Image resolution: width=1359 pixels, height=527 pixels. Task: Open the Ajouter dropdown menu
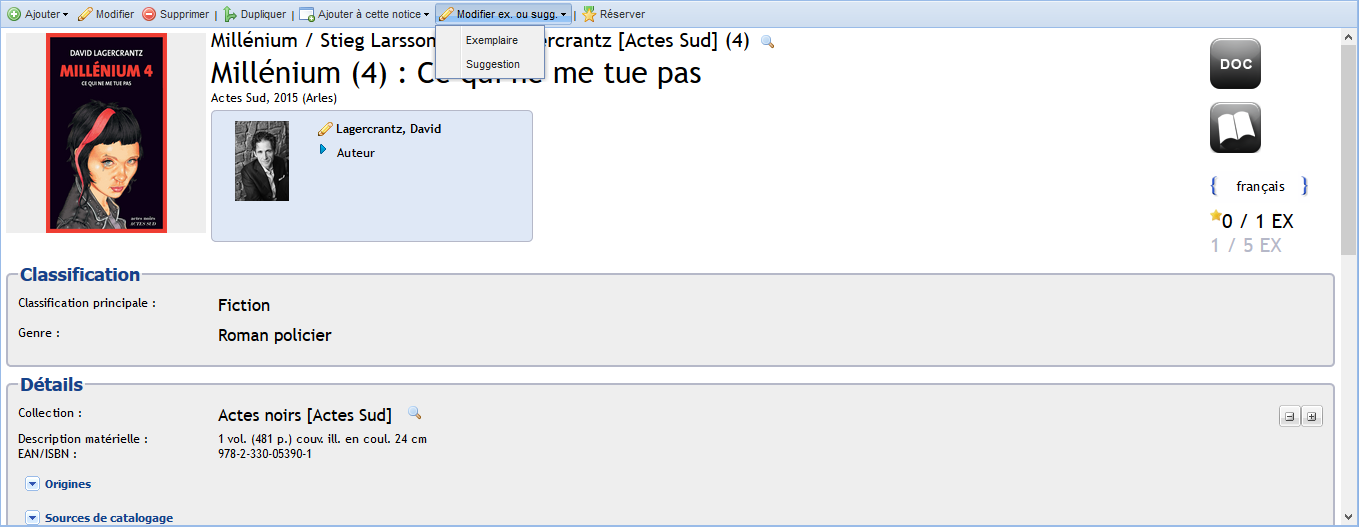[x=38, y=14]
